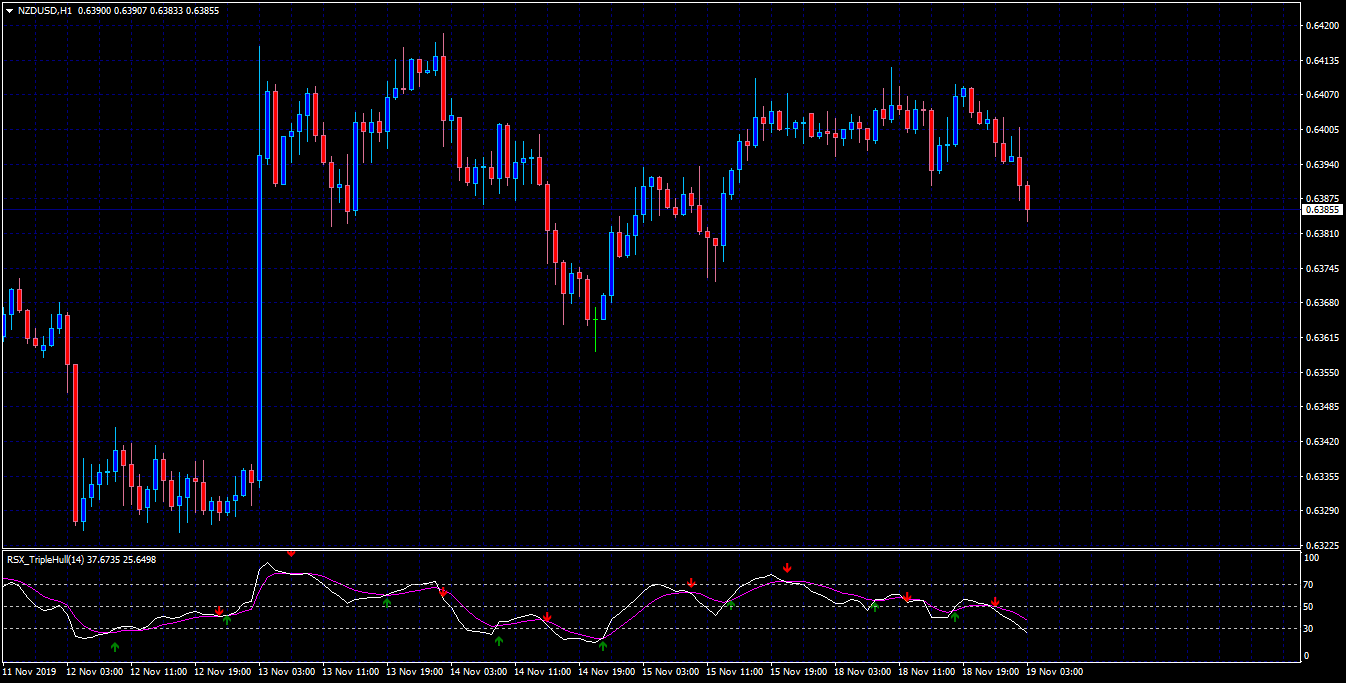Select the leftmost green up arrow in indicator
Image resolution: width=1346 pixels, height=683 pixels.
click(115, 648)
